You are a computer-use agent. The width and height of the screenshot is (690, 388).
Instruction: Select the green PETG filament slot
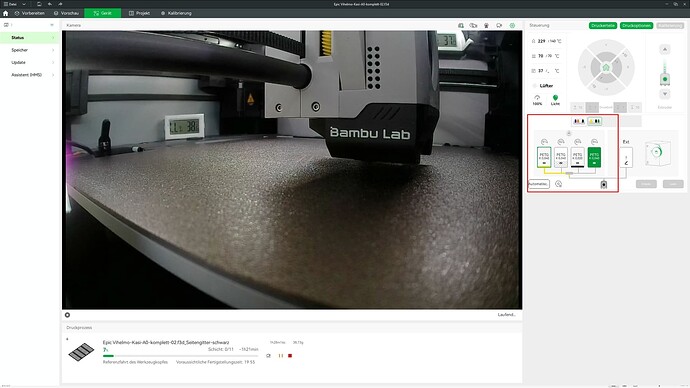[x=594, y=157]
